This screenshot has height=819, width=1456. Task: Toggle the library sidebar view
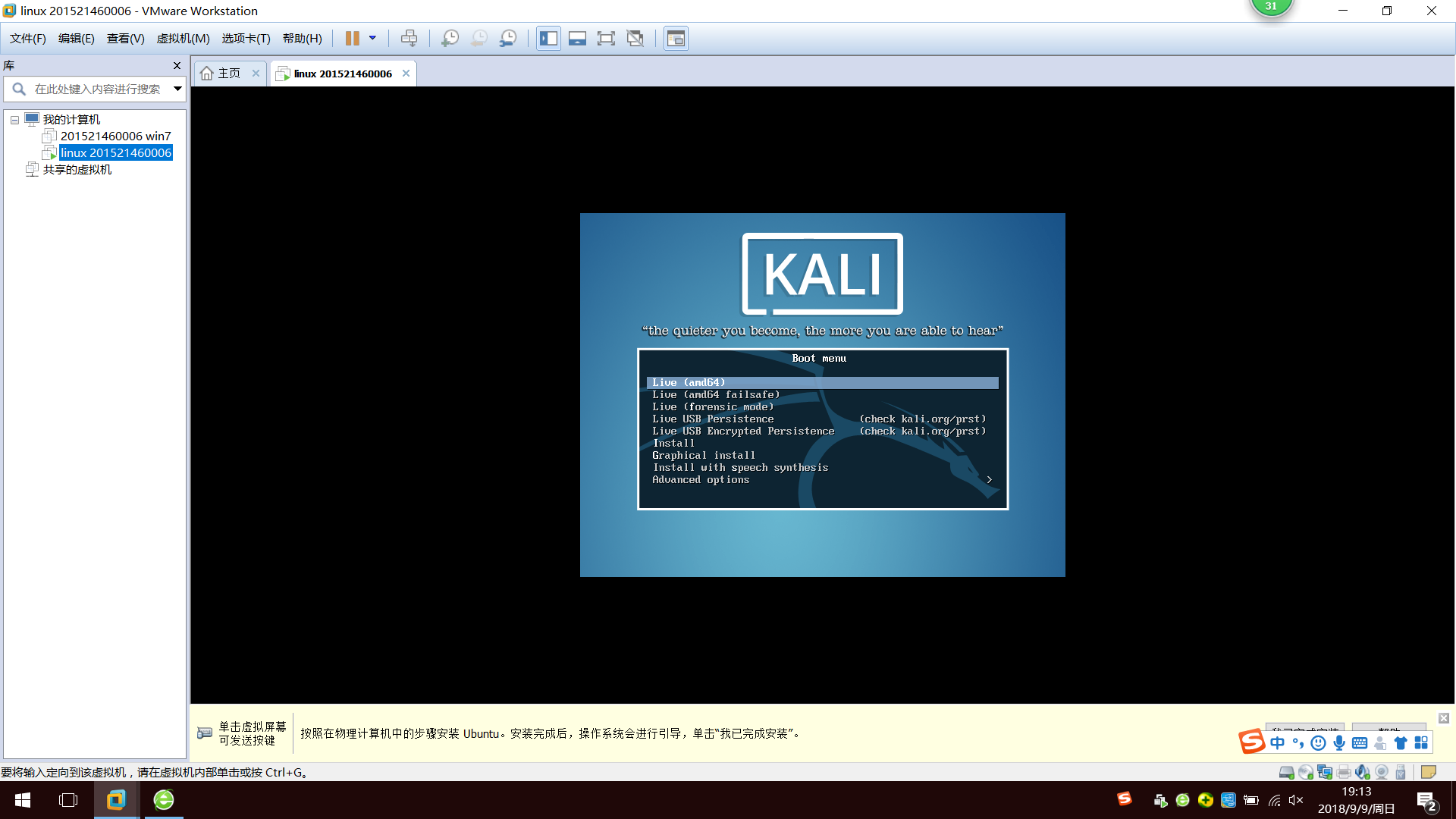pos(548,38)
